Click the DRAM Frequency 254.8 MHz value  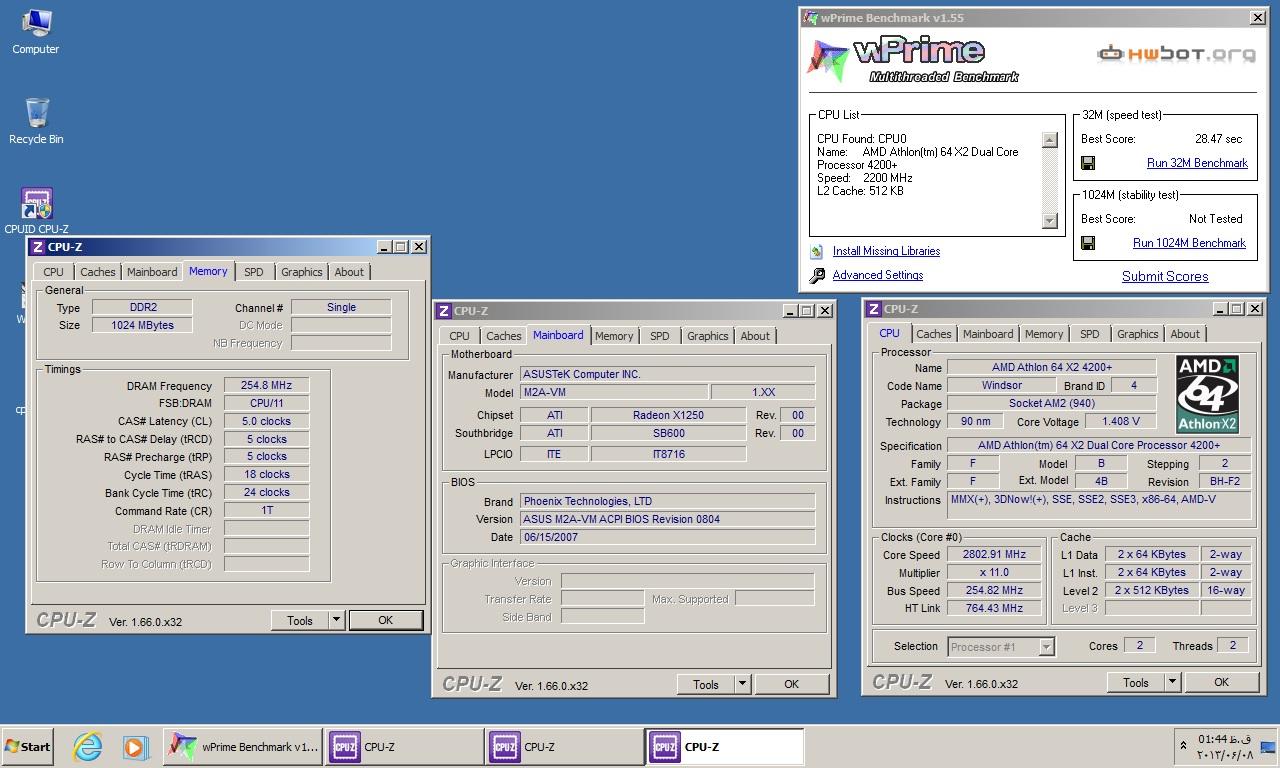pos(266,385)
